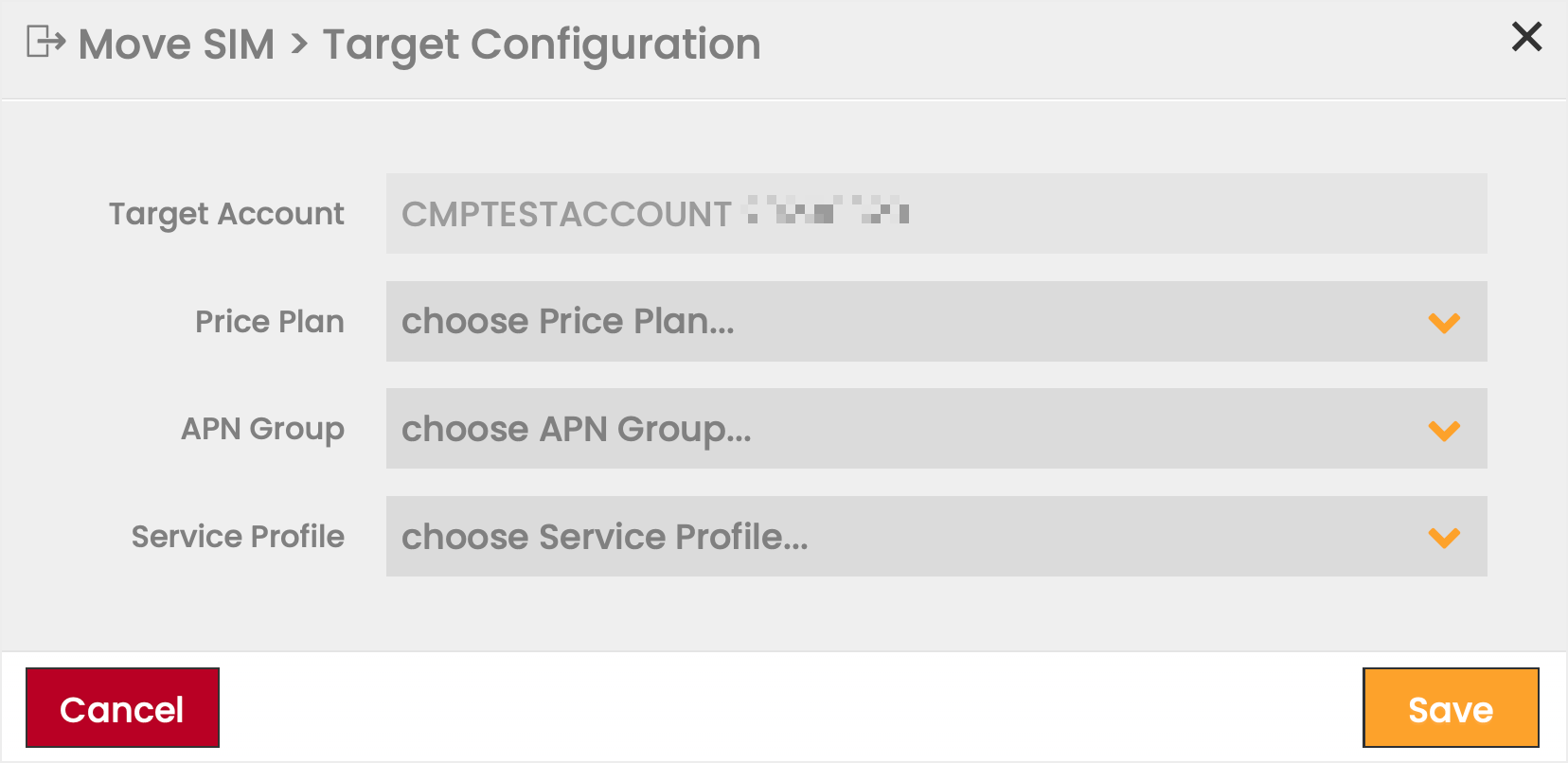The height and width of the screenshot is (763, 1568).
Task: Click the Move SIM exit-arrow icon
Action: pyautogui.click(x=45, y=43)
